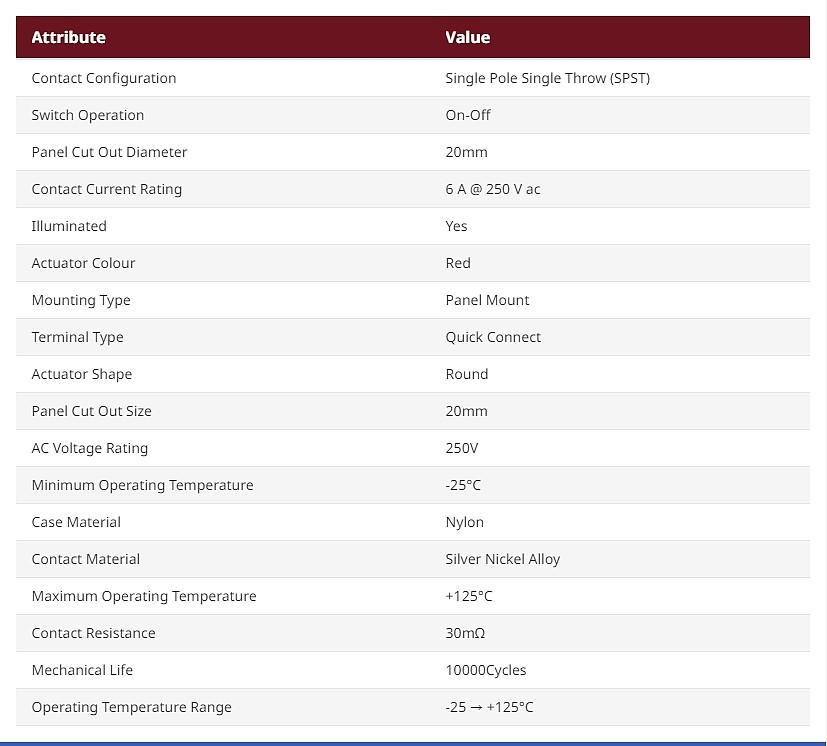Viewport: 827px width, 746px height.
Task: Click the Round value
Action: pos(467,374)
